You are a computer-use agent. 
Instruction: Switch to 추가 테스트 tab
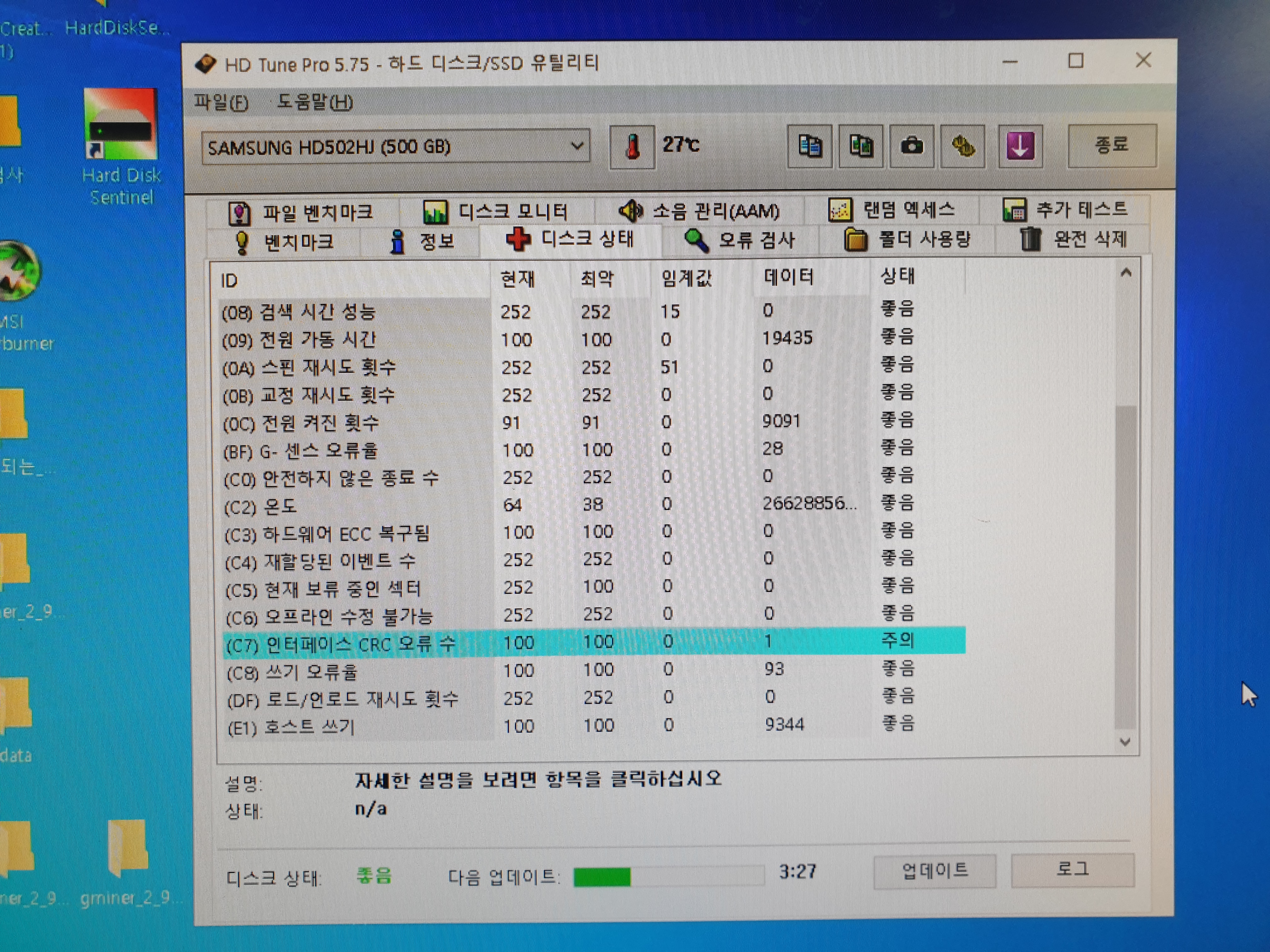[x=1066, y=209]
